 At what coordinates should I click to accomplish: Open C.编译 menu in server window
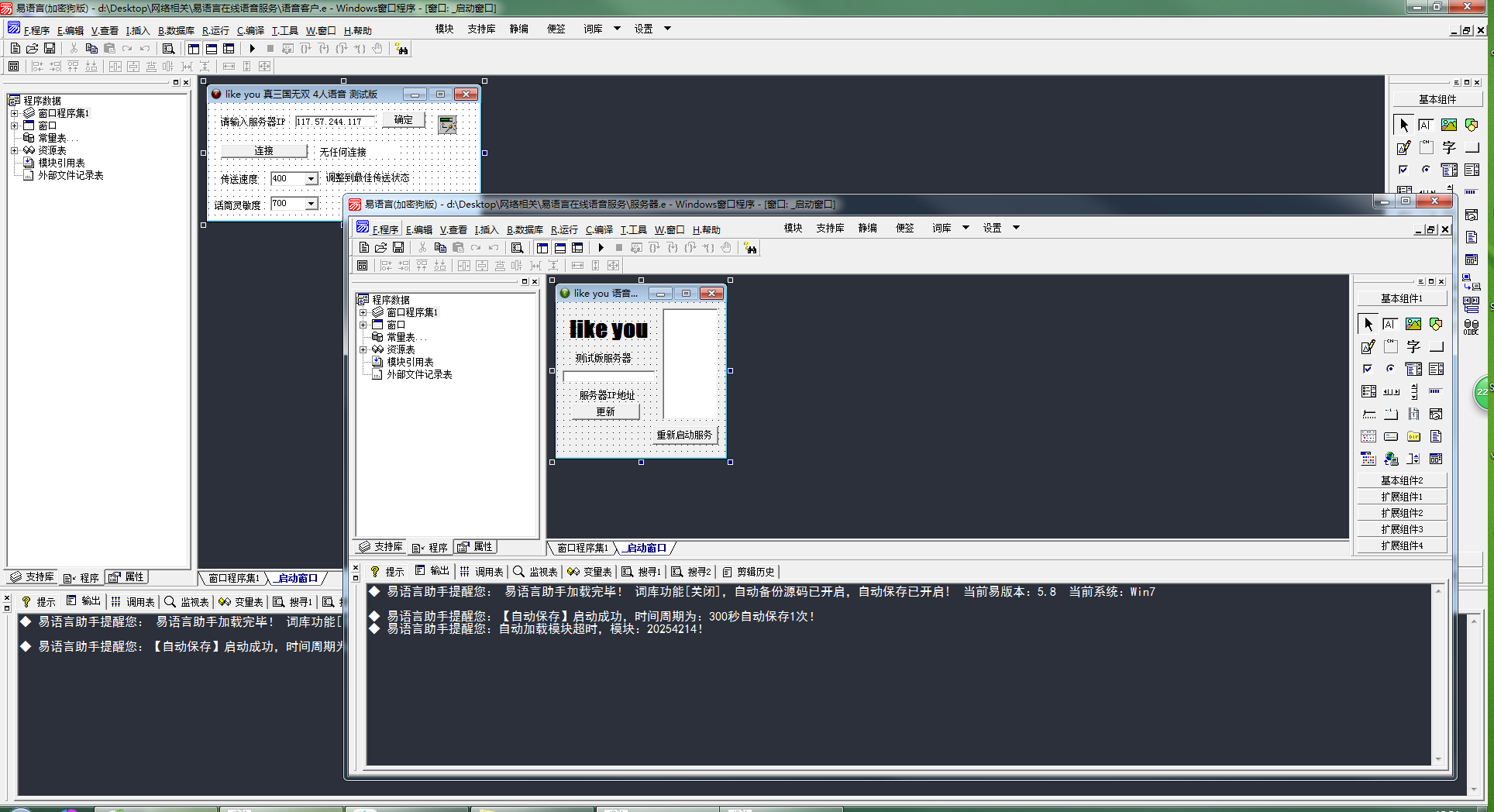[x=599, y=229]
